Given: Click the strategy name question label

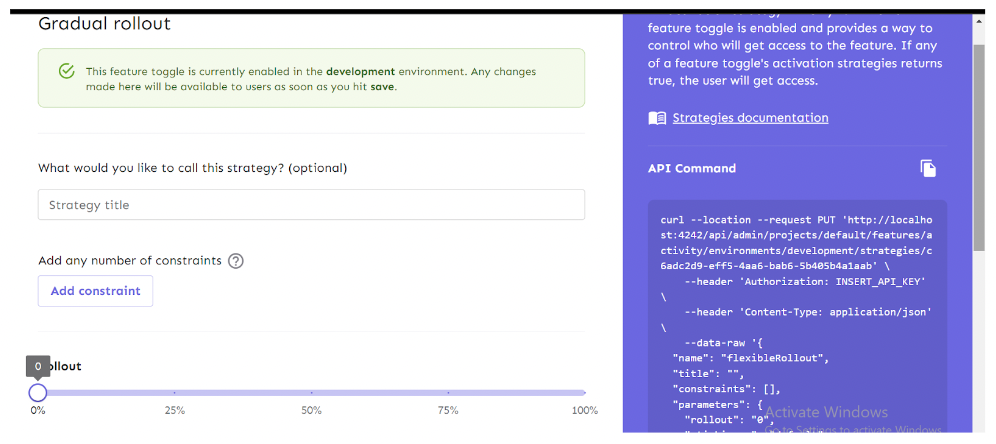Looking at the screenshot, I should [192, 168].
